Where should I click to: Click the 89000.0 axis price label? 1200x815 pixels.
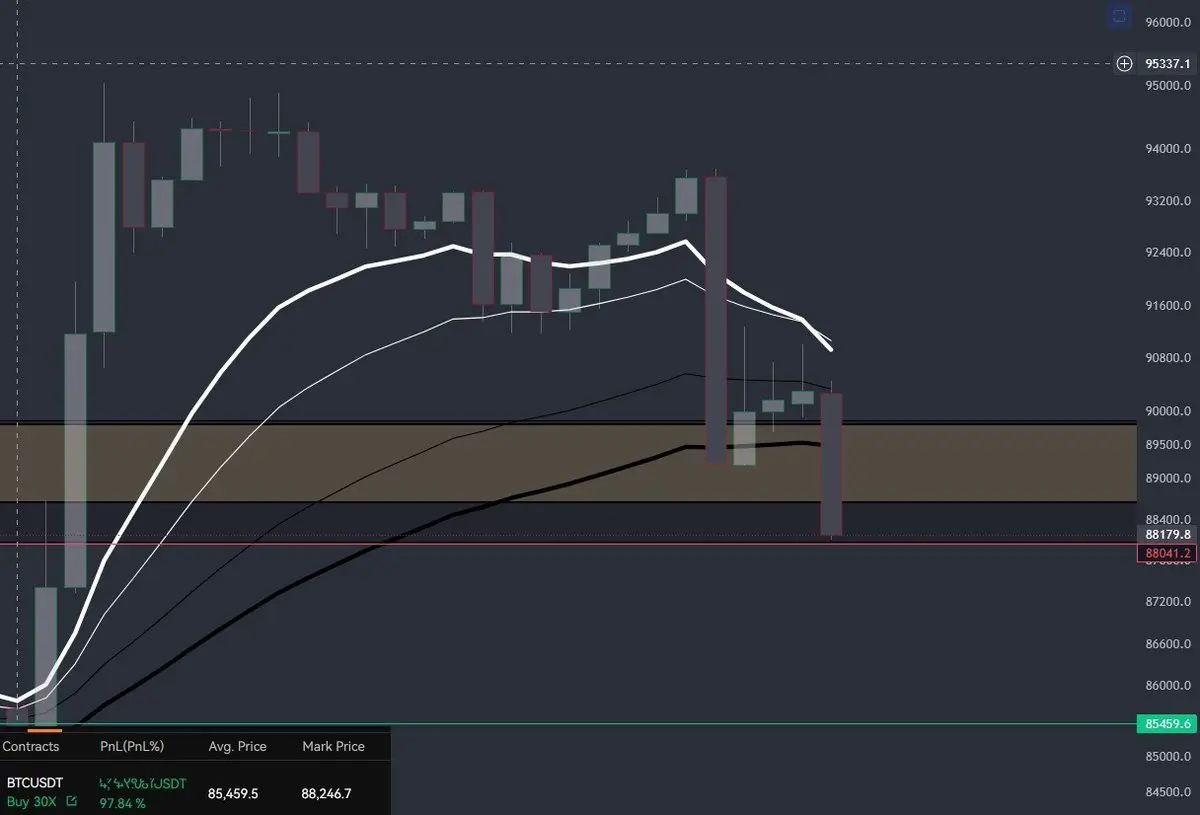tap(1168, 478)
